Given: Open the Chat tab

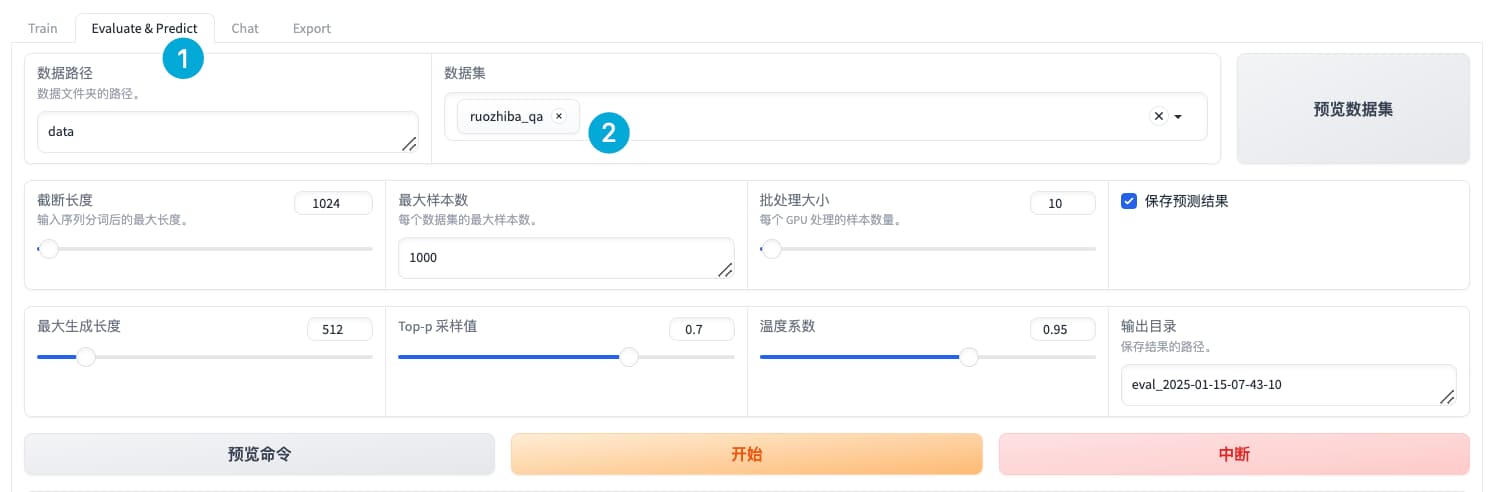Looking at the screenshot, I should click(245, 28).
